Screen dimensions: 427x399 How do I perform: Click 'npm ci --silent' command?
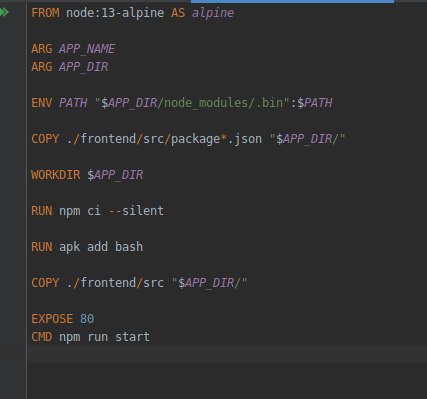coord(111,211)
